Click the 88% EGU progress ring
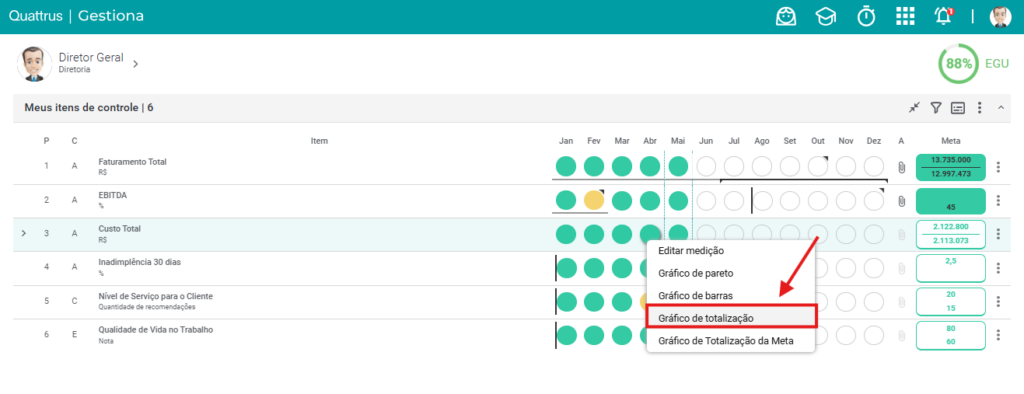 [959, 64]
